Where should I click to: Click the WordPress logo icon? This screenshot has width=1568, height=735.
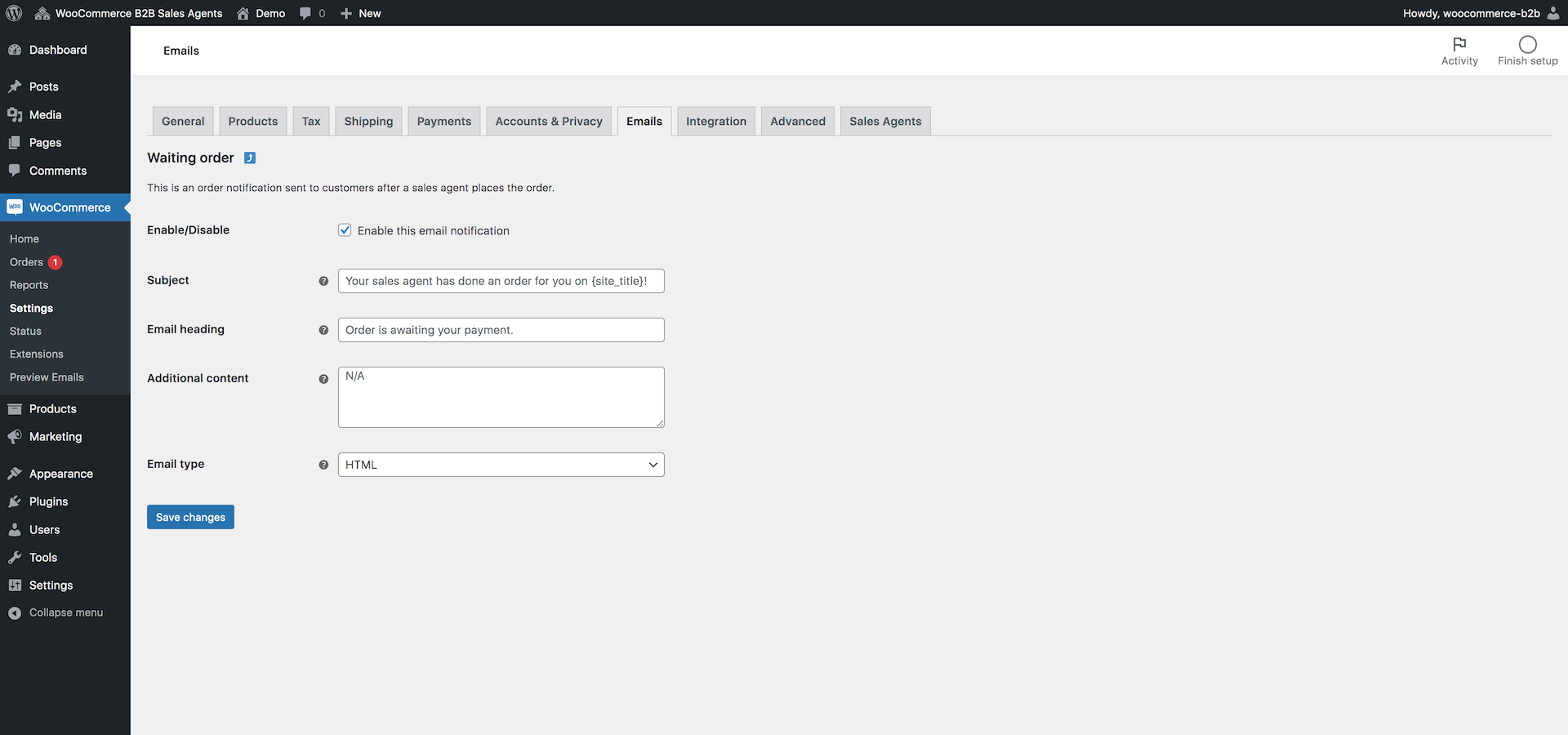[14, 13]
